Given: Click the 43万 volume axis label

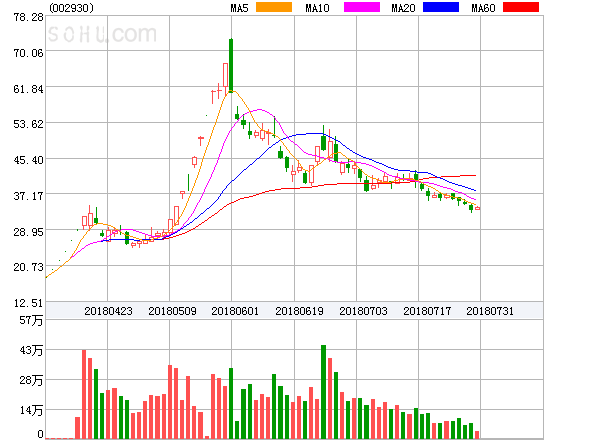Looking at the screenshot, I should tap(31, 350).
